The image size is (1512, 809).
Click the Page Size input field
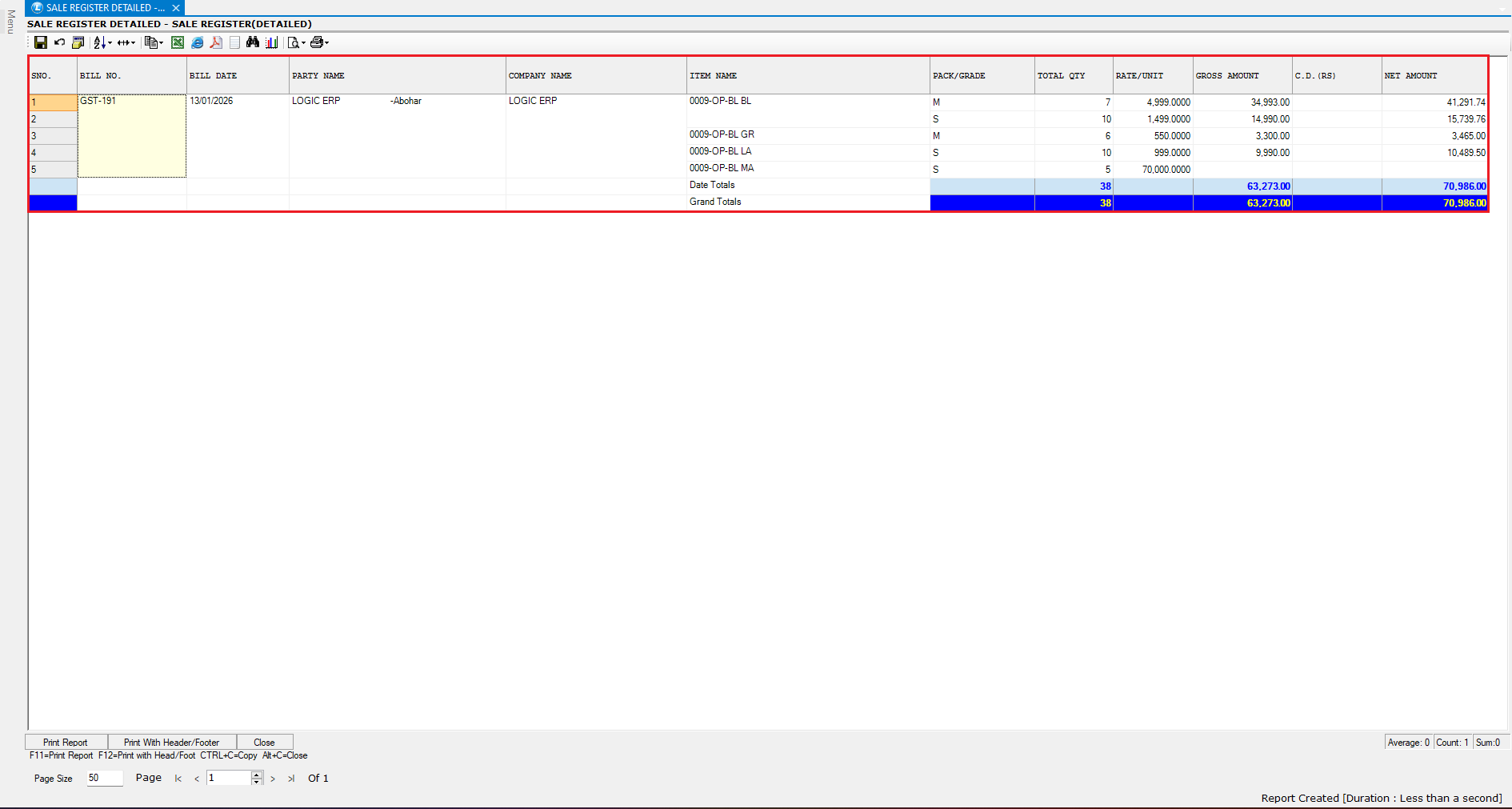pos(104,778)
